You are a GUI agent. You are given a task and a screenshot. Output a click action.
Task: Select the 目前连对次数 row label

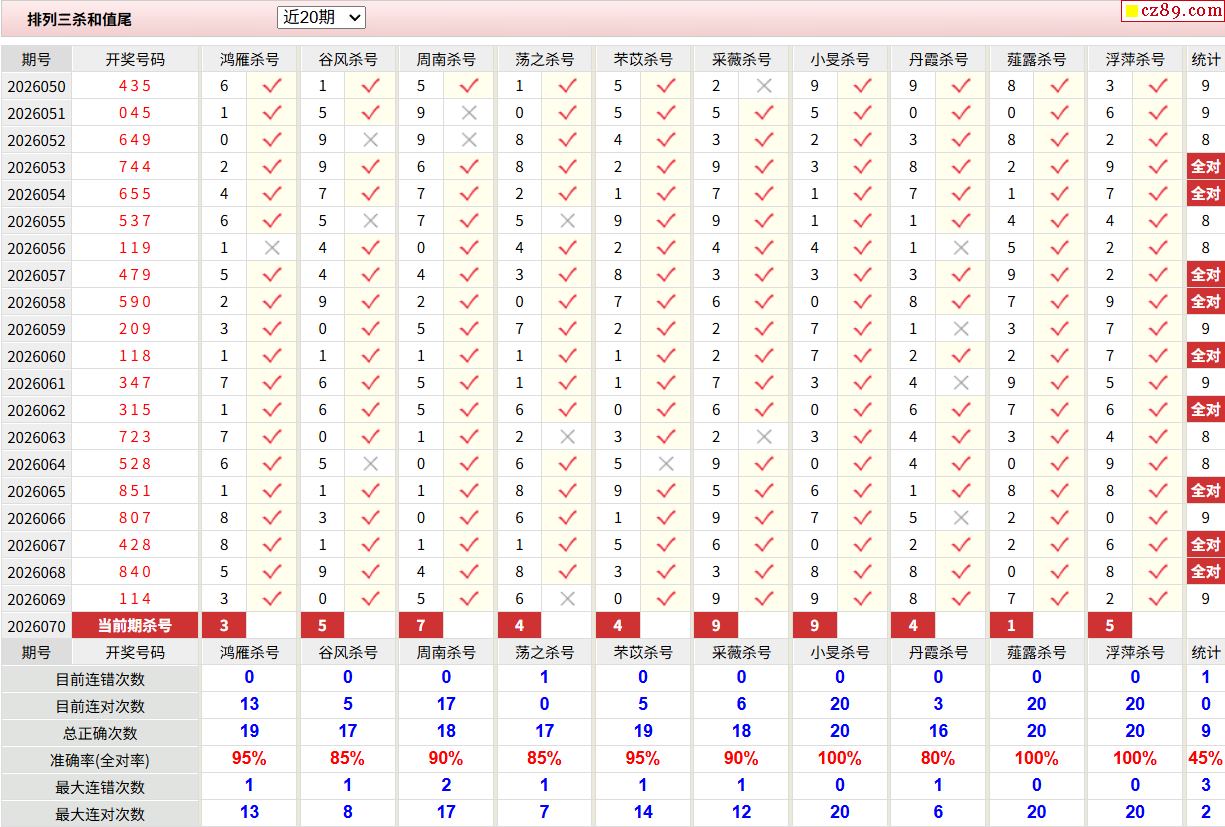pyautogui.click(x=100, y=706)
